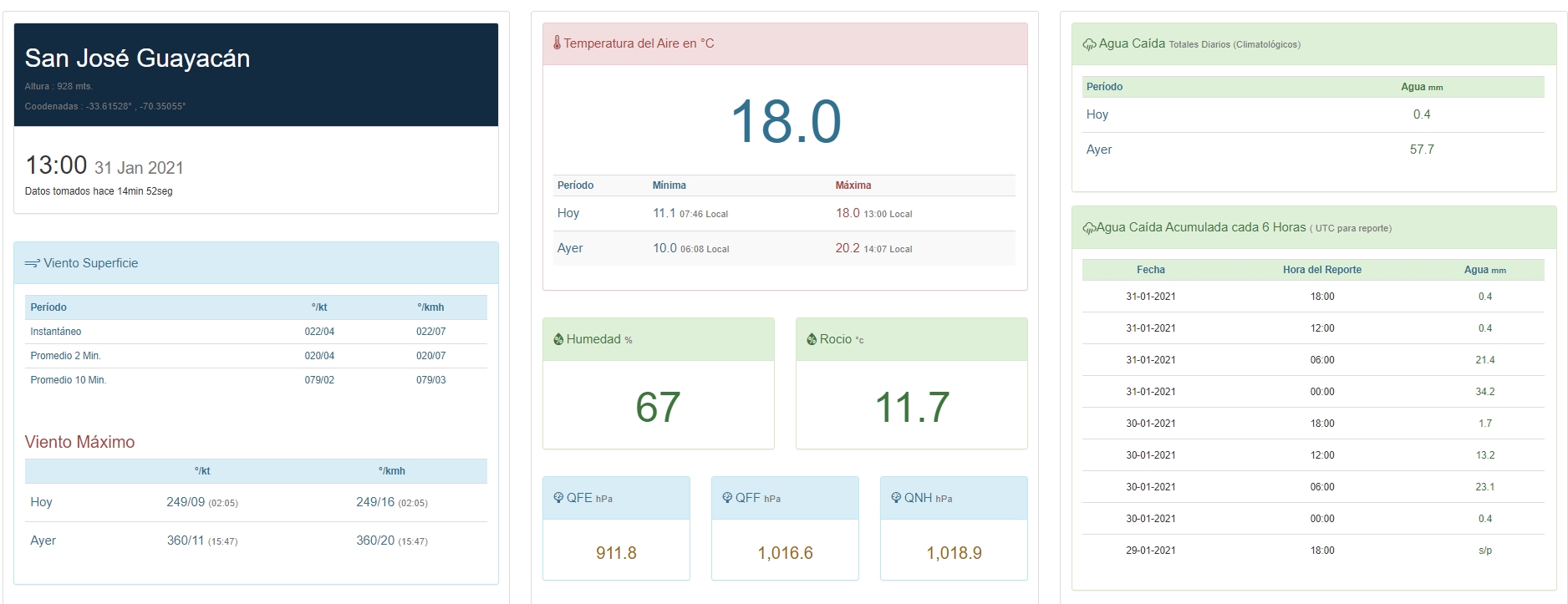The width and height of the screenshot is (1568, 604).
Task: Click today's maximum temperature 18.0 13:00 Local
Action: (x=873, y=213)
